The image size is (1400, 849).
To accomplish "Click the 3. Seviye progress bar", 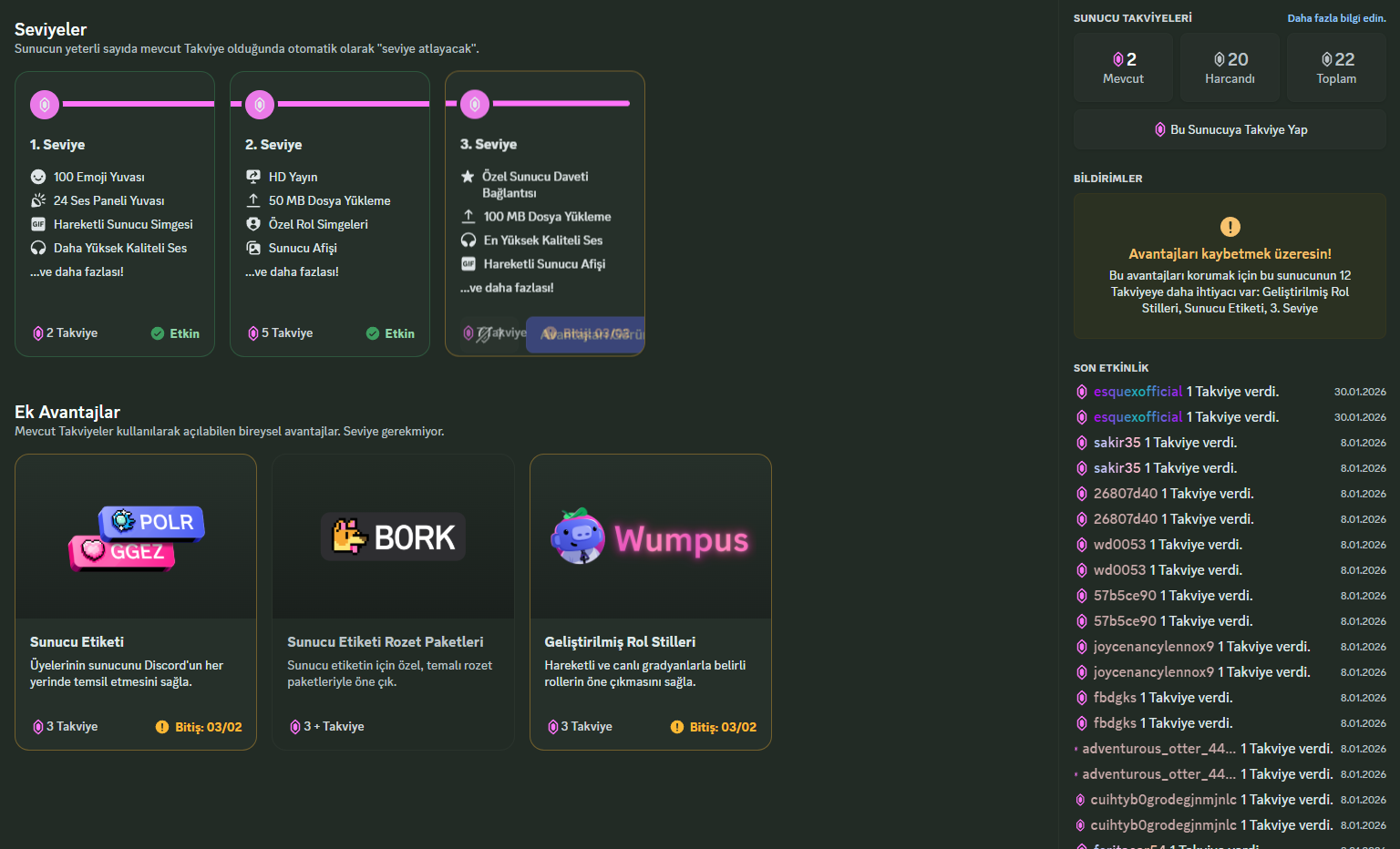I will coord(561,104).
